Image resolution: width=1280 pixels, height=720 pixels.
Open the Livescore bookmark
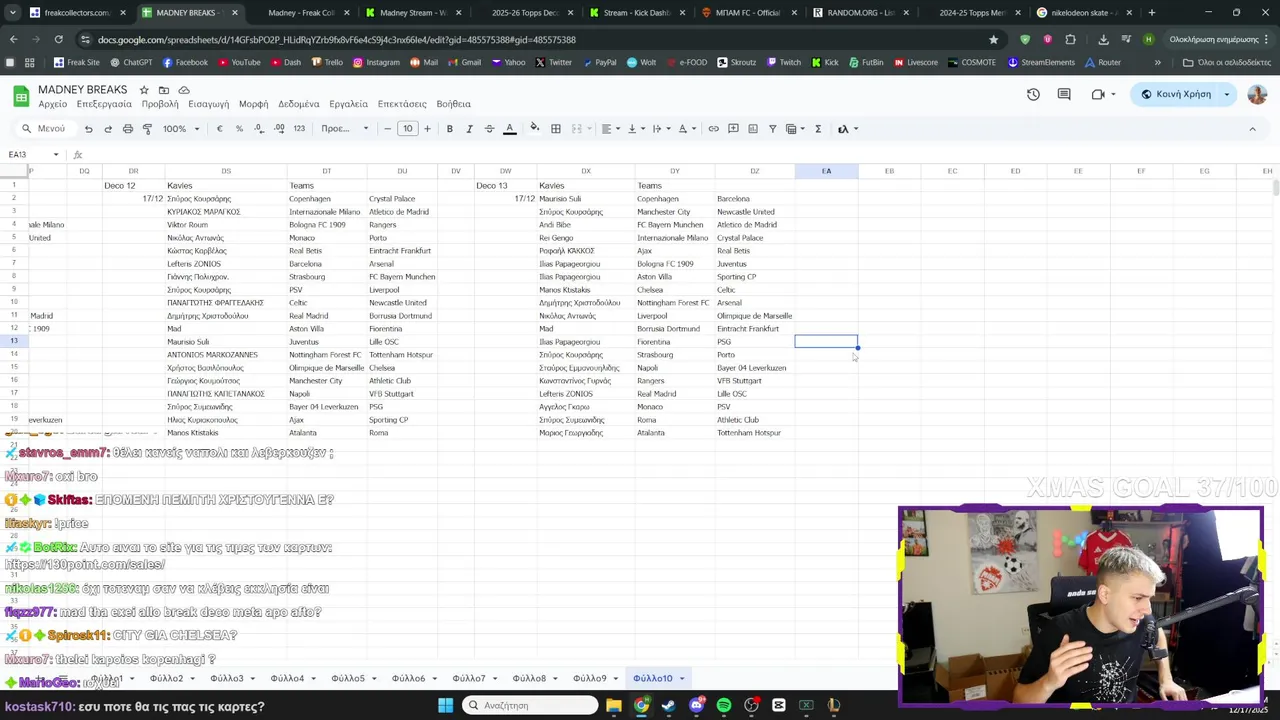915,62
